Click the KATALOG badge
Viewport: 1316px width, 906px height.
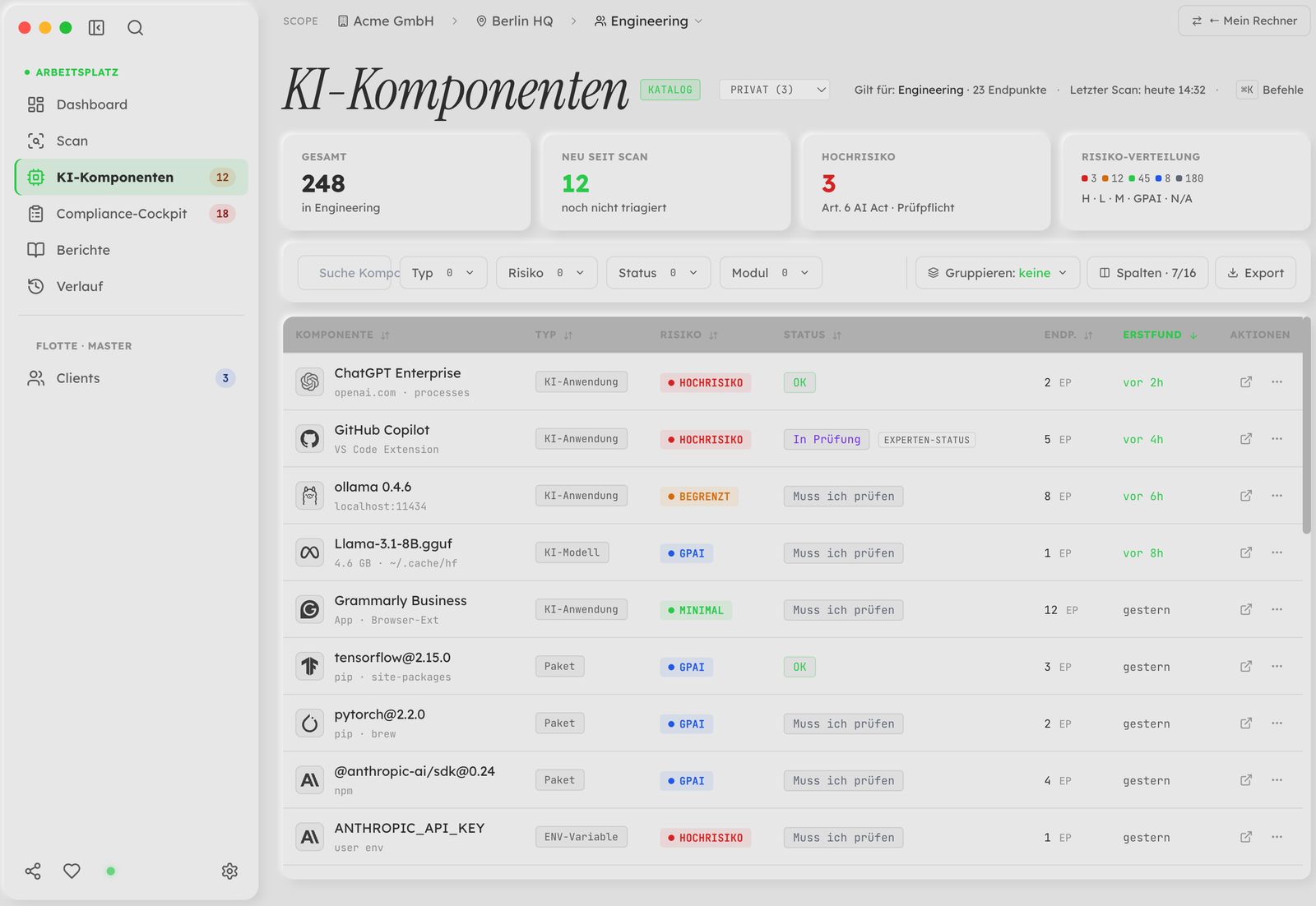(x=670, y=90)
